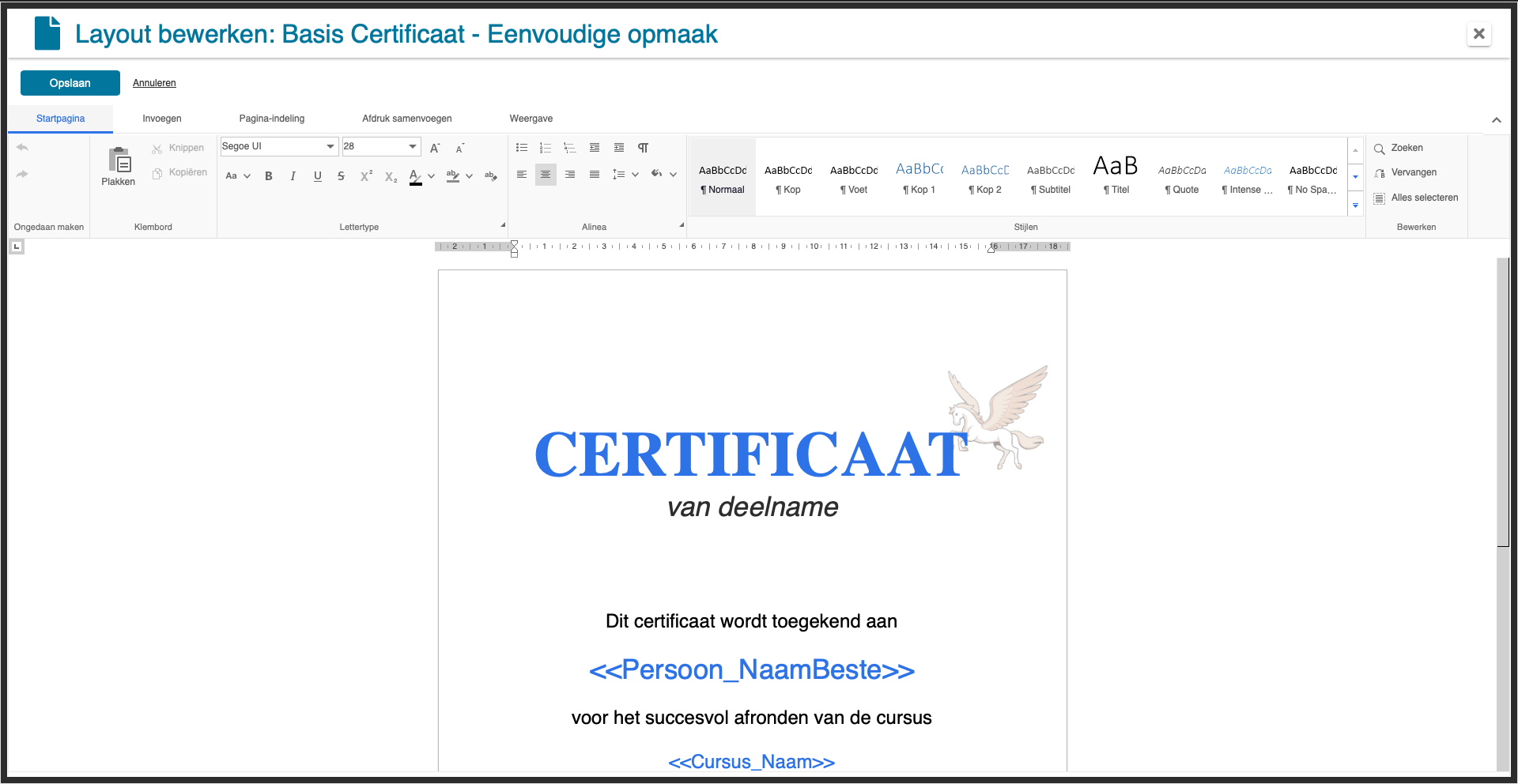The image size is (1518, 784).
Task: Click the clear formatting eraser icon
Action: [x=491, y=175]
